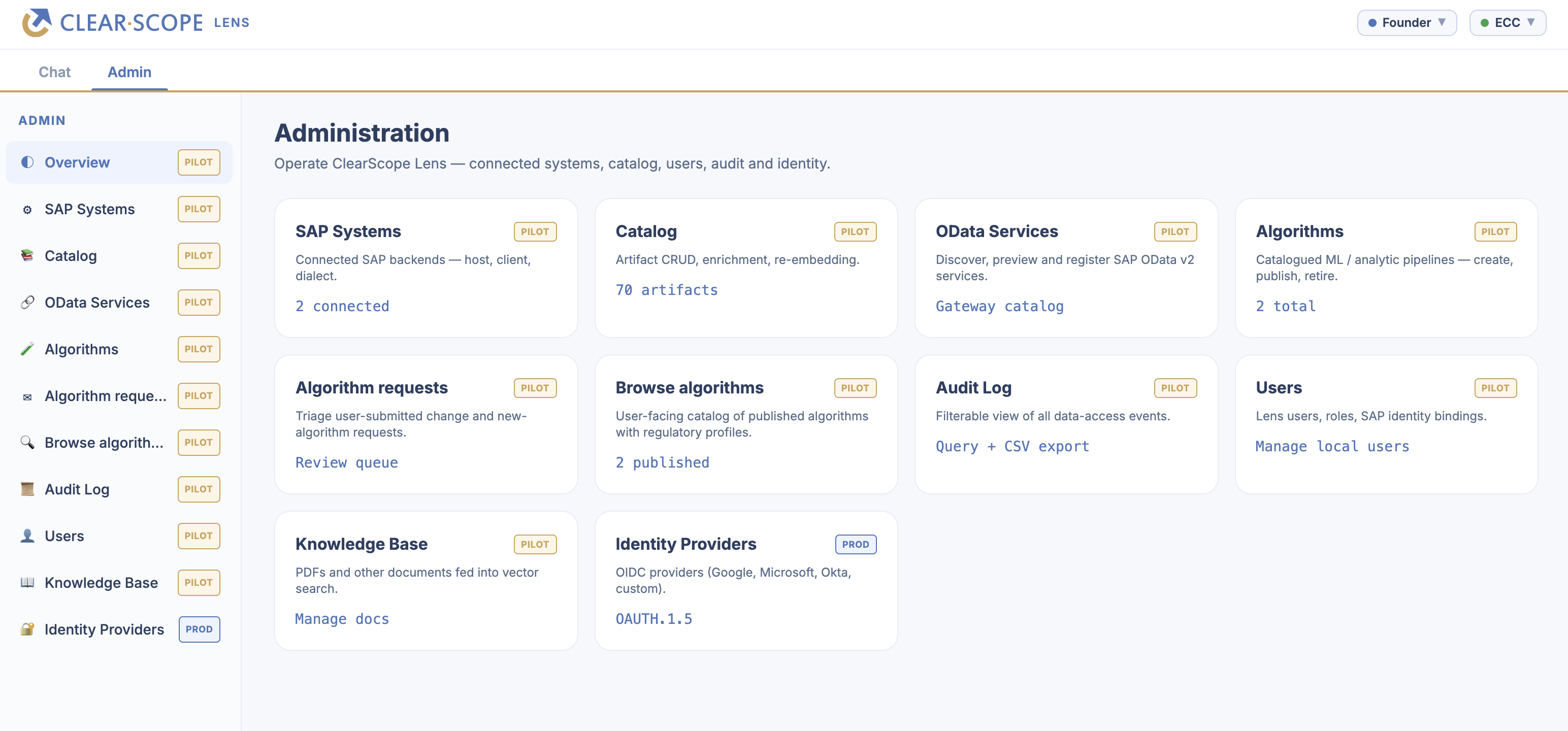
Task: Click PROD badge on Identity Providers card
Action: pos(855,544)
